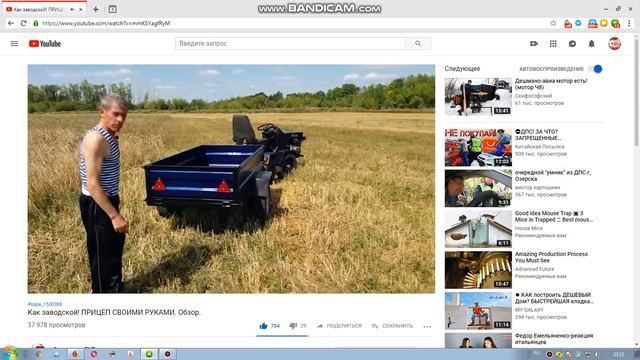Image resolution: width=640 pixels, height=360 pixels.
Task: Click the search query input field
Action: 290,44
